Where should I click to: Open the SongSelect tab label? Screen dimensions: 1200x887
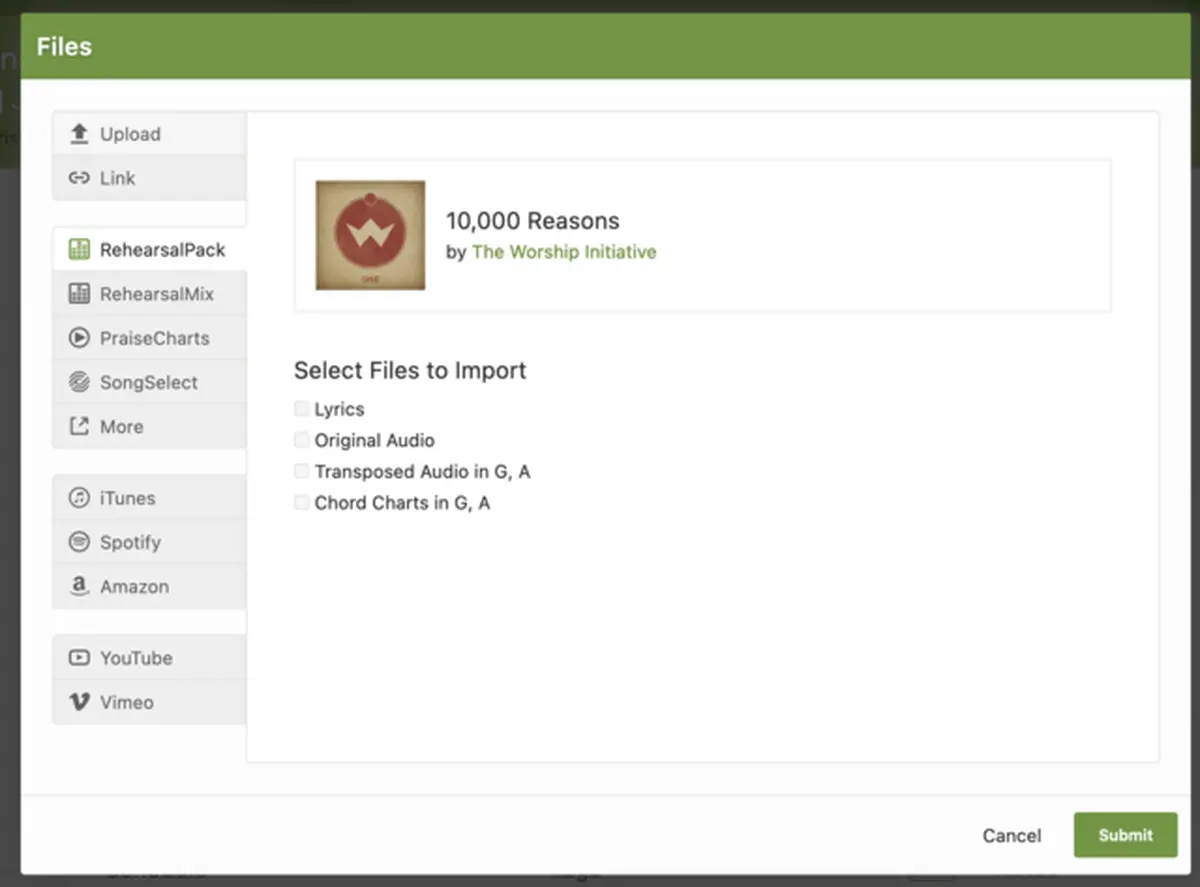tap(149, 382)
